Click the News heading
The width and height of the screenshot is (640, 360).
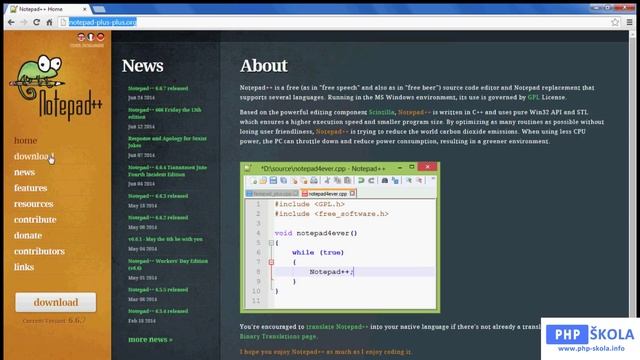(142, 66)
